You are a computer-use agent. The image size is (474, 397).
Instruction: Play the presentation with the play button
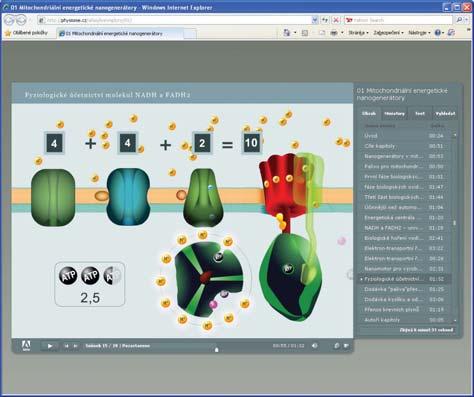(50, 346)
